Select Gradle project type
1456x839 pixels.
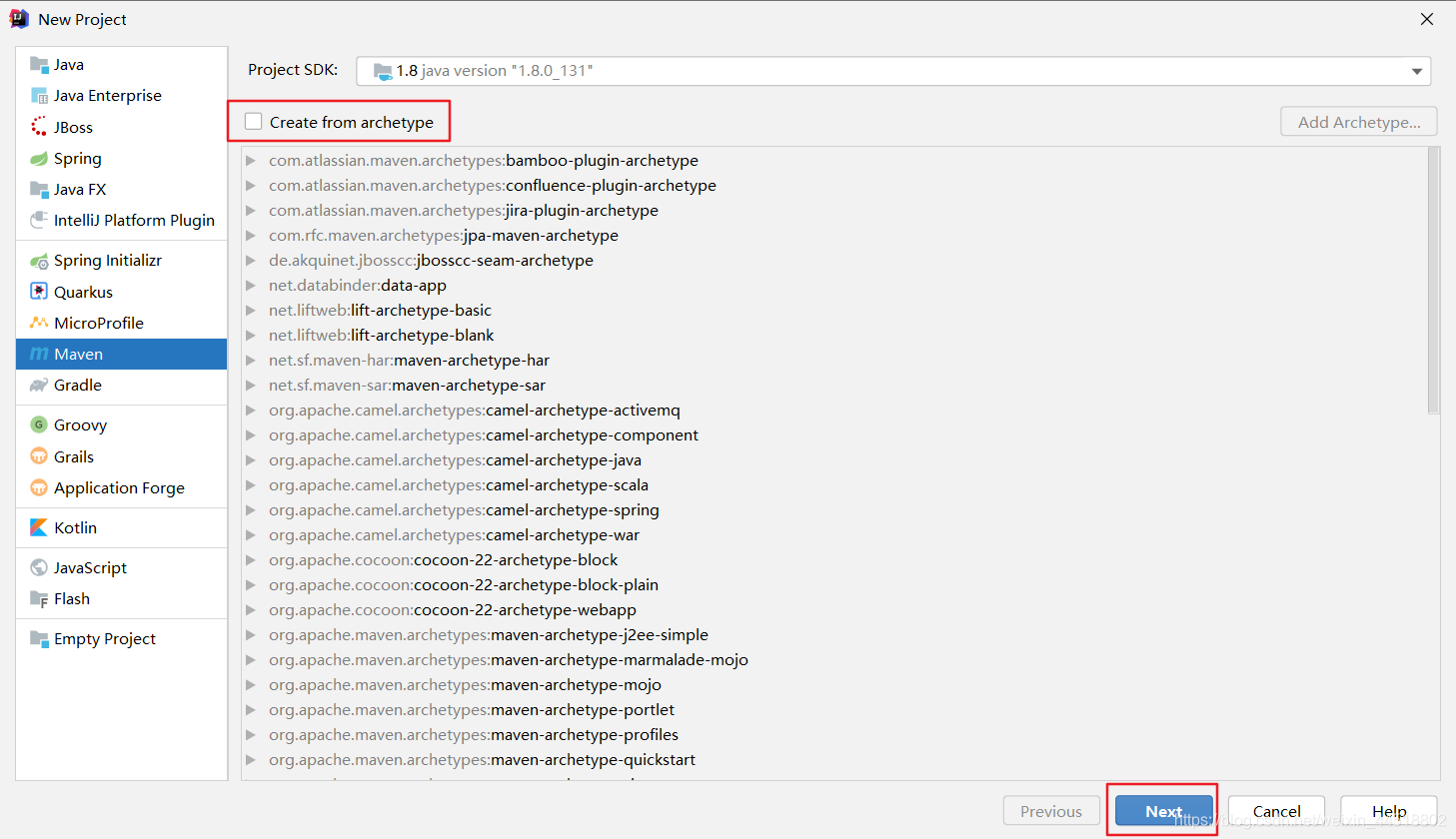click(x=122, y=386)
